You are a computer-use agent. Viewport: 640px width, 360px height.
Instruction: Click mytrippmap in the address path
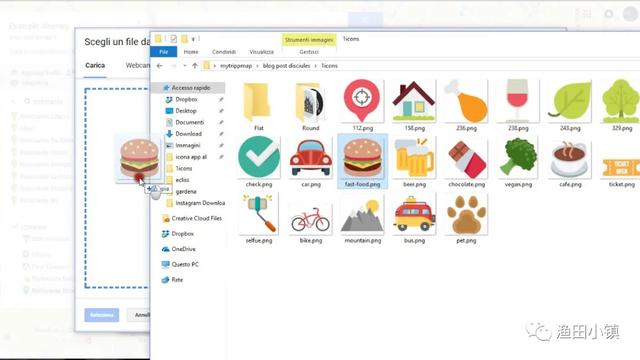[x=236, y=66]
